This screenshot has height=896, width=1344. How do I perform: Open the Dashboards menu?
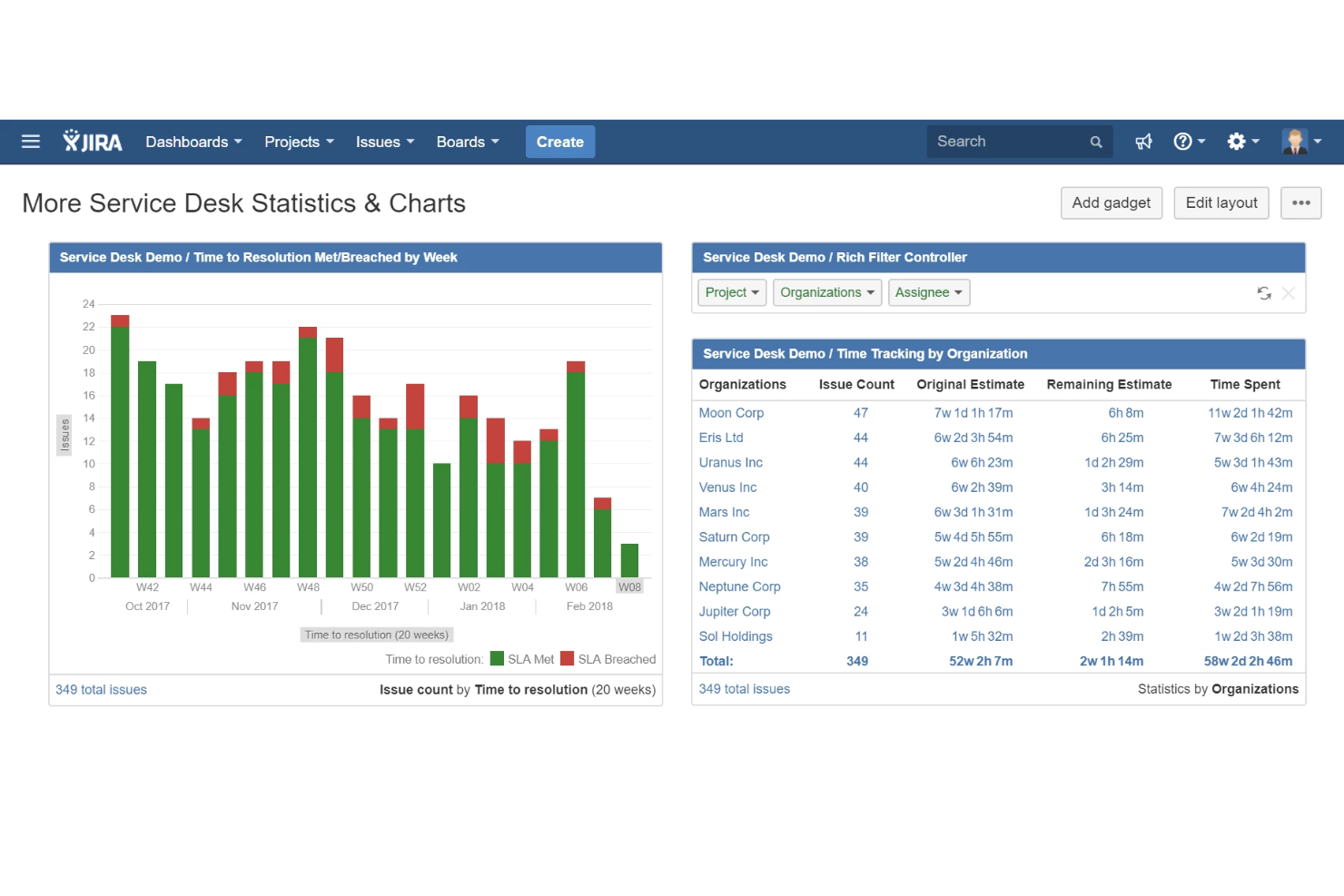click(x=193, y=142)
